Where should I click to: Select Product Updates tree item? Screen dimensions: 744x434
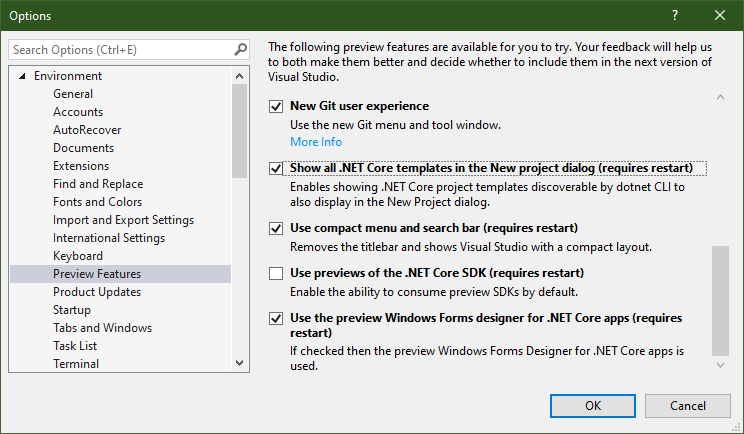tap(97, 292)
